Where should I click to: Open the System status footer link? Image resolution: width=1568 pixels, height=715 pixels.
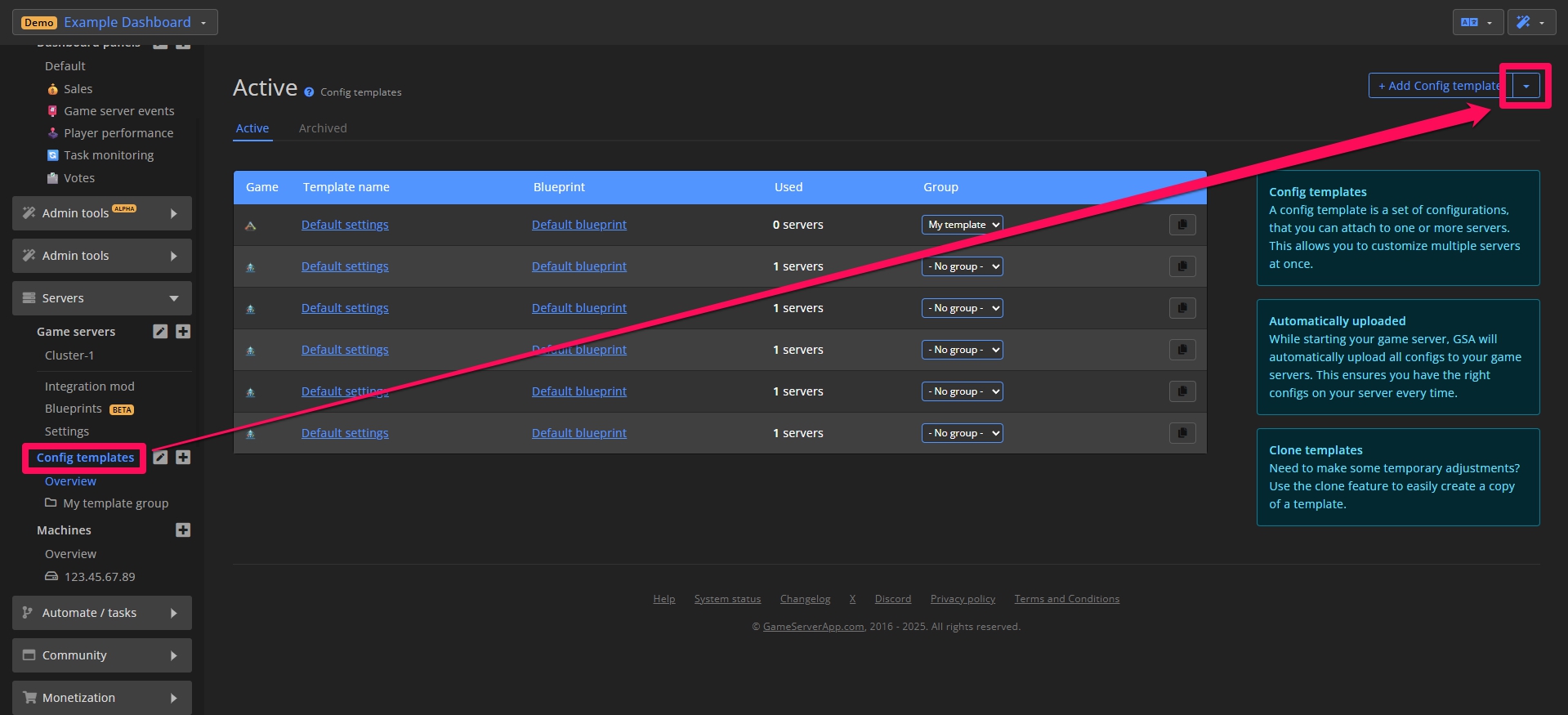pyautogui.click(x=727, y=599)
